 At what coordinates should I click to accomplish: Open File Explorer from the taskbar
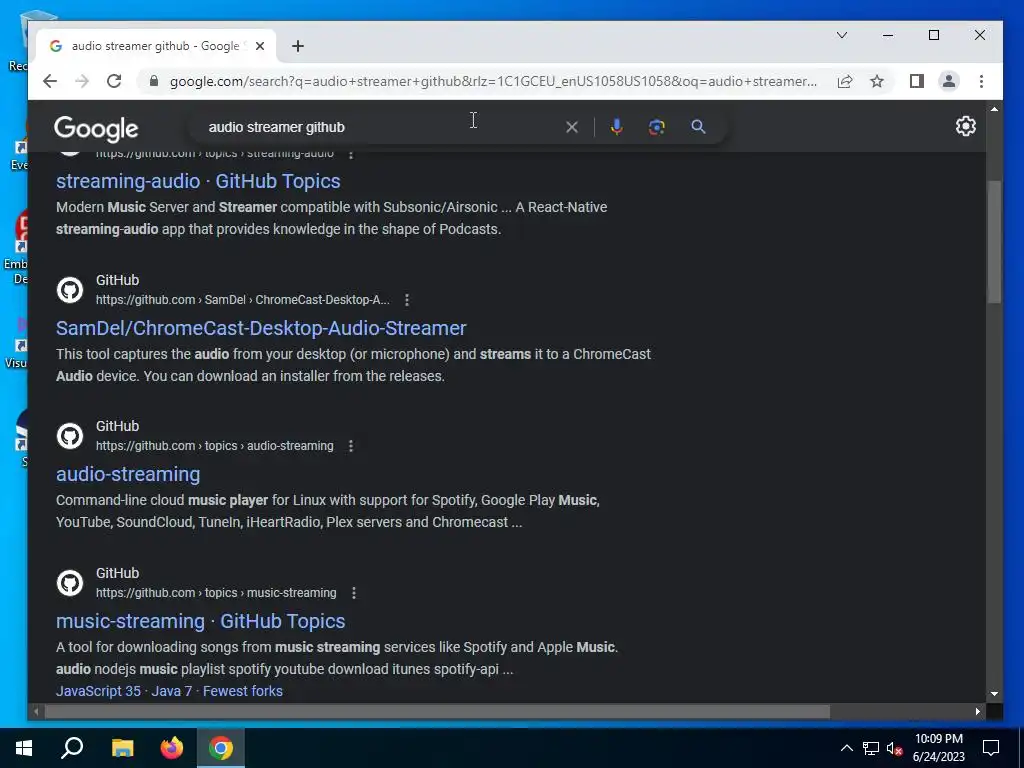[122, 748]
